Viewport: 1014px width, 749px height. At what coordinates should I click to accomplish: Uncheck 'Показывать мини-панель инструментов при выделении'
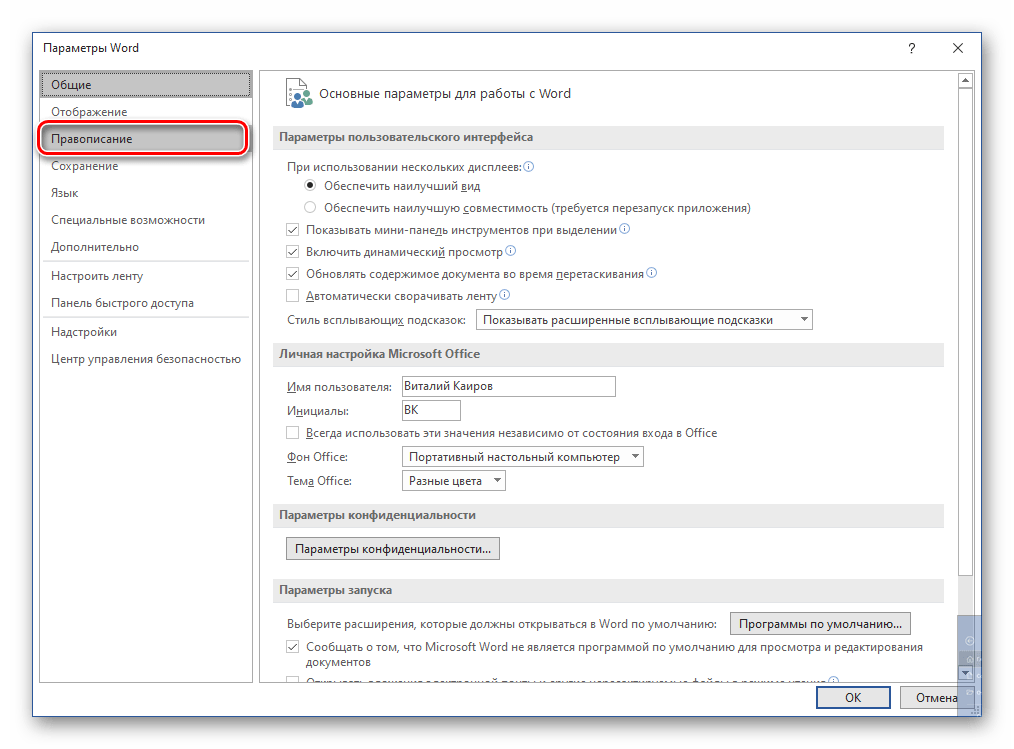[x=293, y=230]
